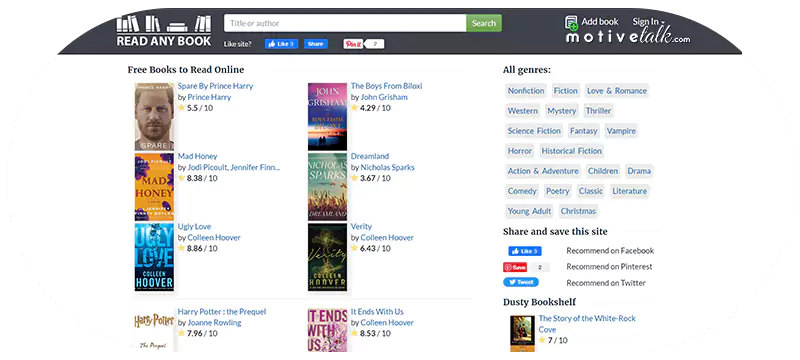
Task: Click Like beside Recommend on Facebook
Action: [x=524, y=251]
